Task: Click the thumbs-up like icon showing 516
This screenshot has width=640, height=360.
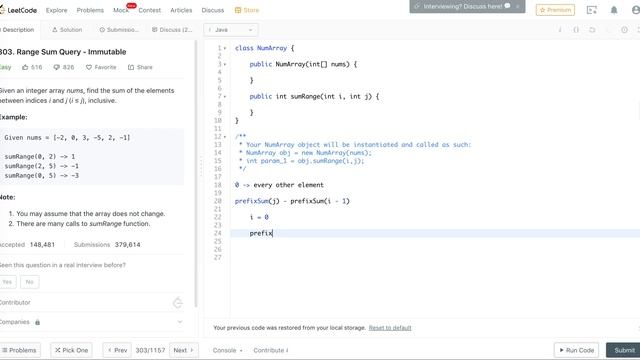Action: point(25,67)
